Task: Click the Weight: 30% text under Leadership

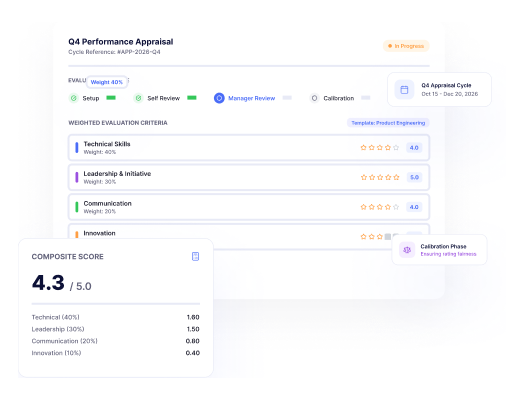Action: (100, 182)
